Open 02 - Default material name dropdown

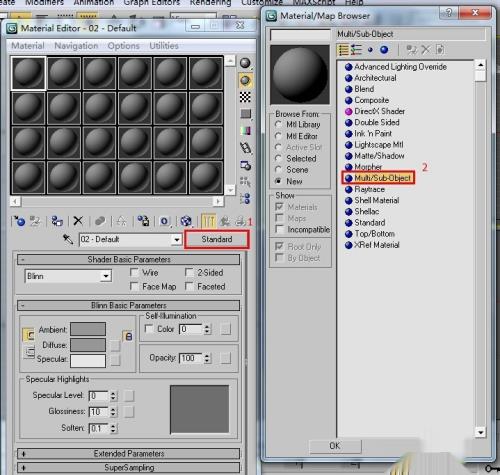tap(177, 239)
